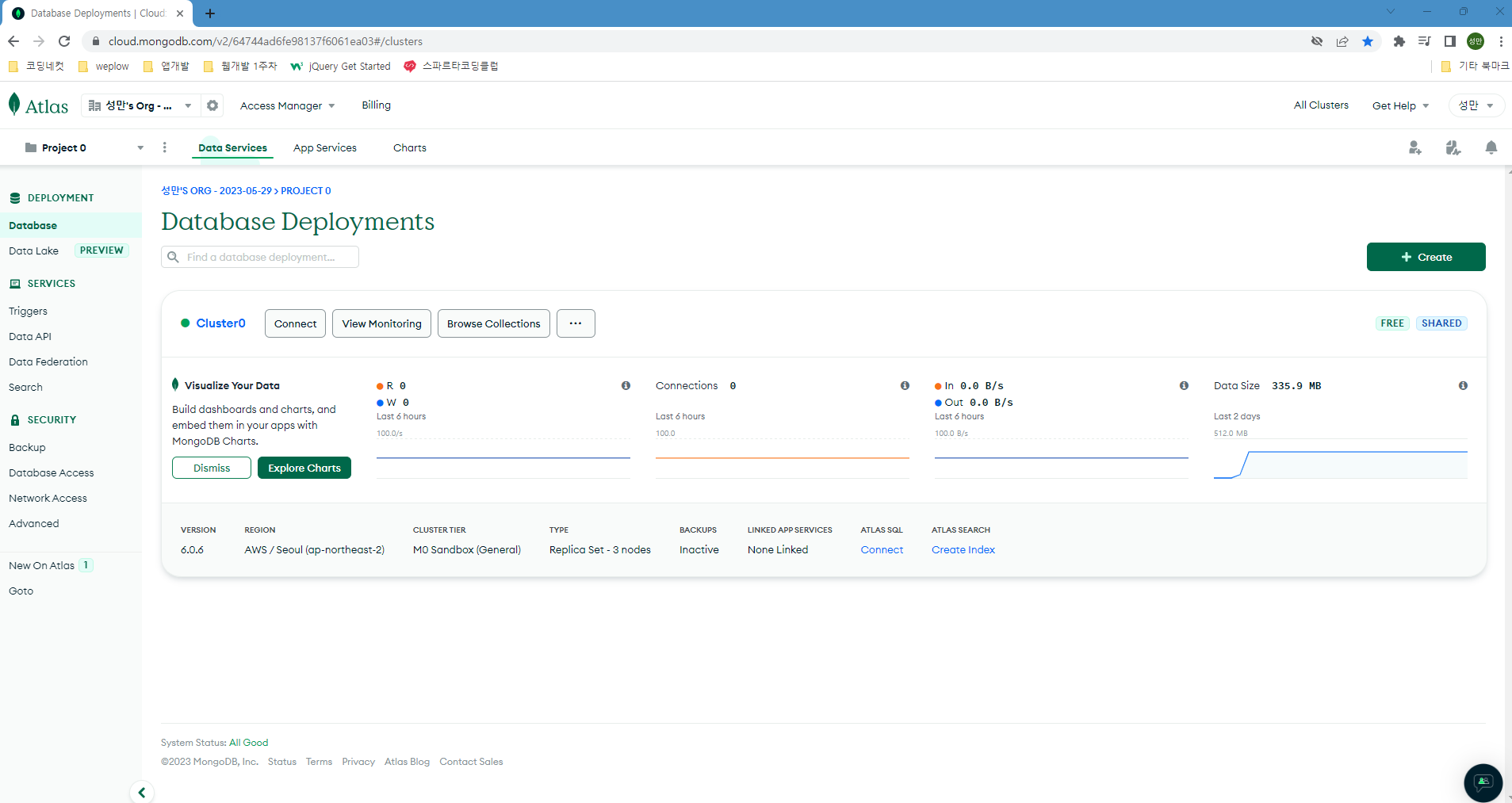Open Search in the sidebar
The height and width of the screenshot is (803, 1512).
tap(25, 387)
